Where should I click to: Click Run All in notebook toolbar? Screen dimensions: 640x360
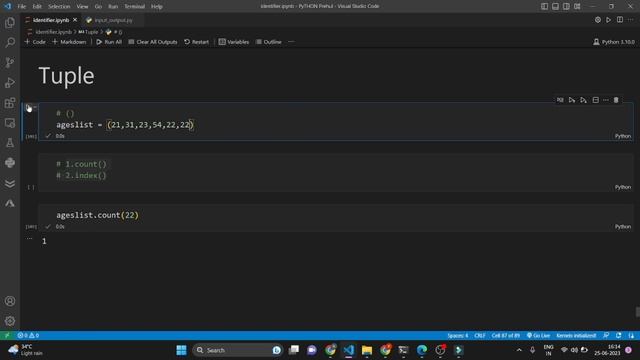pyautogui.click(x=109, y=42)
